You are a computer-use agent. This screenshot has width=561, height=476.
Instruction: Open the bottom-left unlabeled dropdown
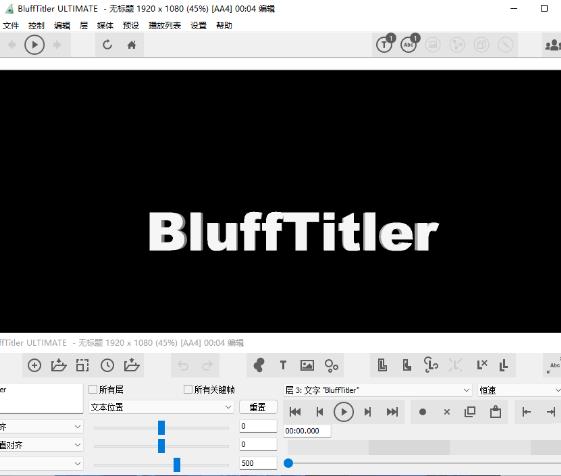(x=41, y=463)
